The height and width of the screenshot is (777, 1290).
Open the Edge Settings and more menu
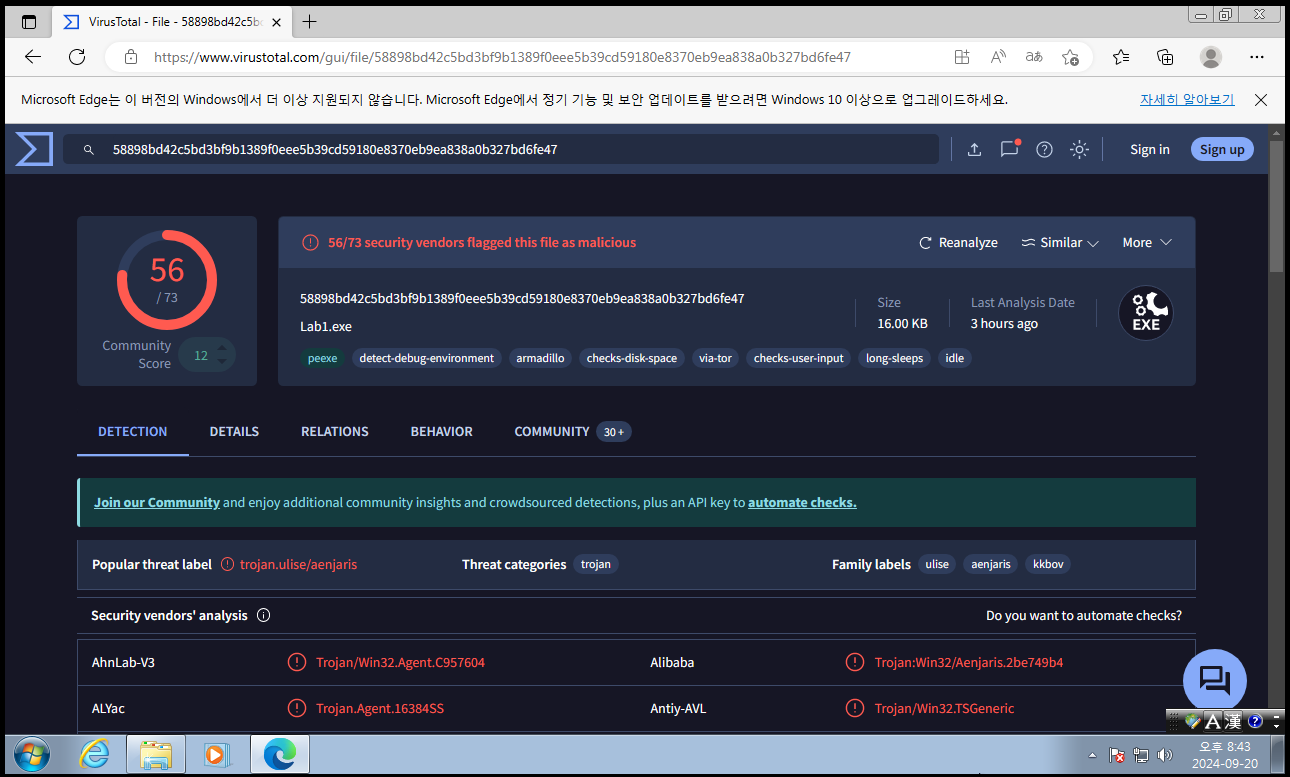pyautogui.click(x=1257, y=57)
